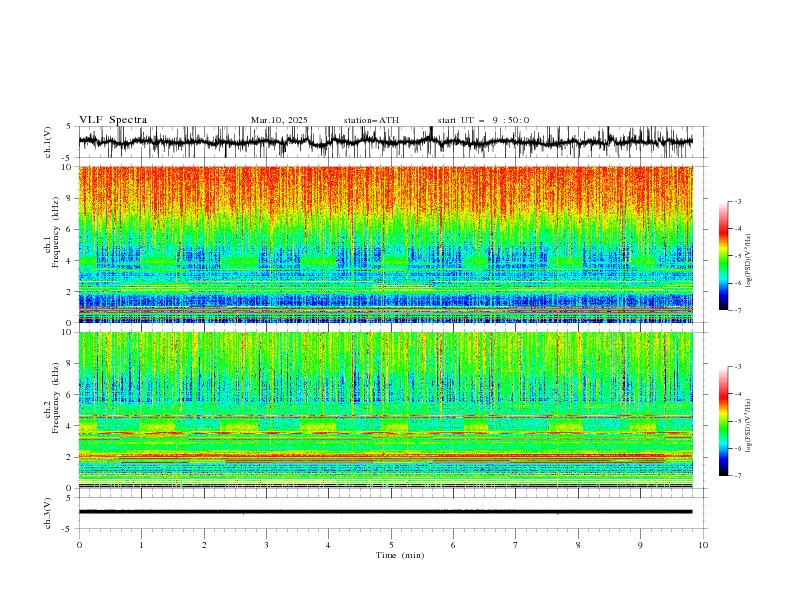Click the ch.1 frequency axis "8" tick label
This screenshot has height=612, width=792.
[69, 198]
